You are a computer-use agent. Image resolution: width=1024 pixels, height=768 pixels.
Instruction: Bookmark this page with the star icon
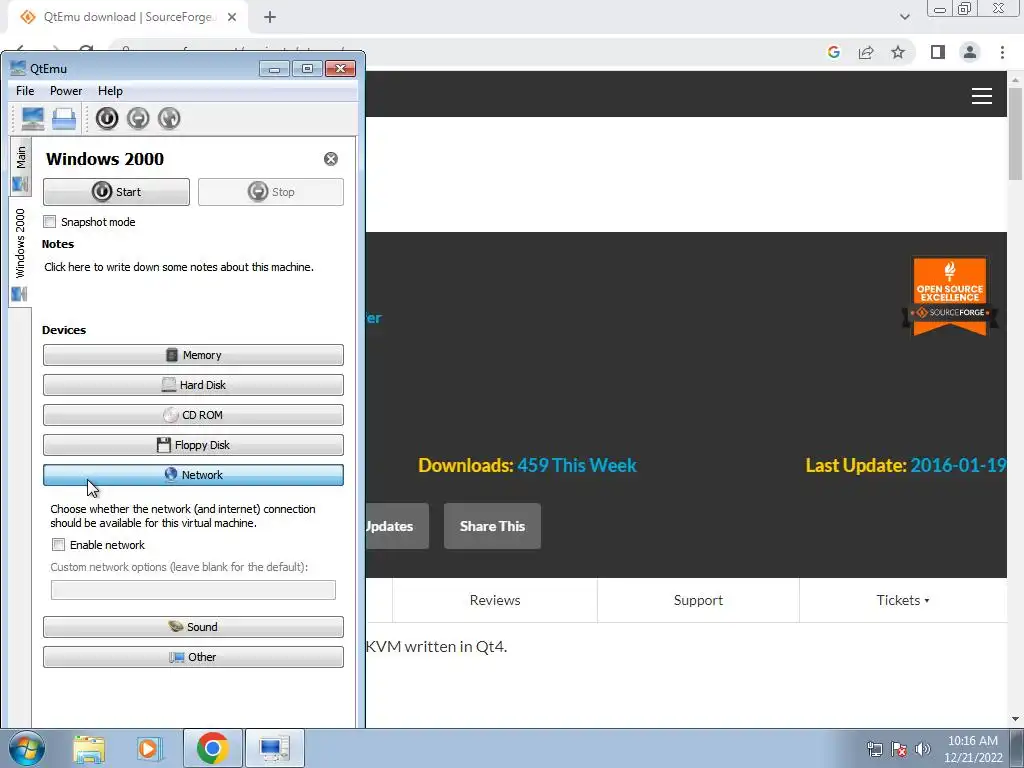[x=898, y=52]
